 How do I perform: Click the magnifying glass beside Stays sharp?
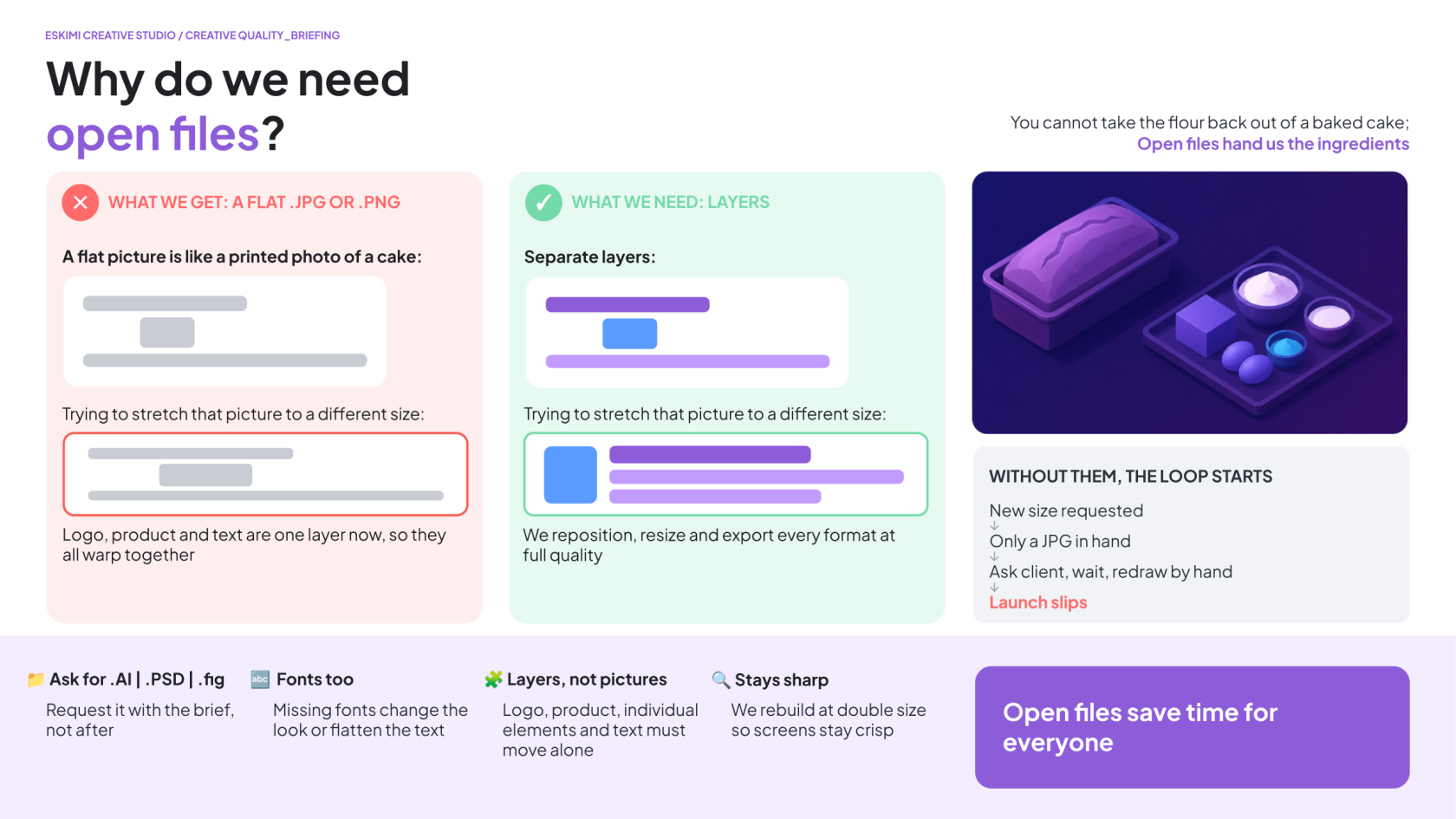pyautogui.click(x=720, y=679)
